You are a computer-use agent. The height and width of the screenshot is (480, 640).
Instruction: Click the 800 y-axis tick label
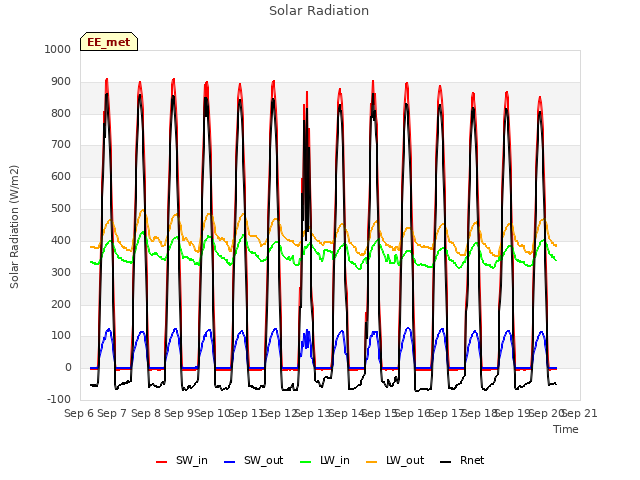61,113
